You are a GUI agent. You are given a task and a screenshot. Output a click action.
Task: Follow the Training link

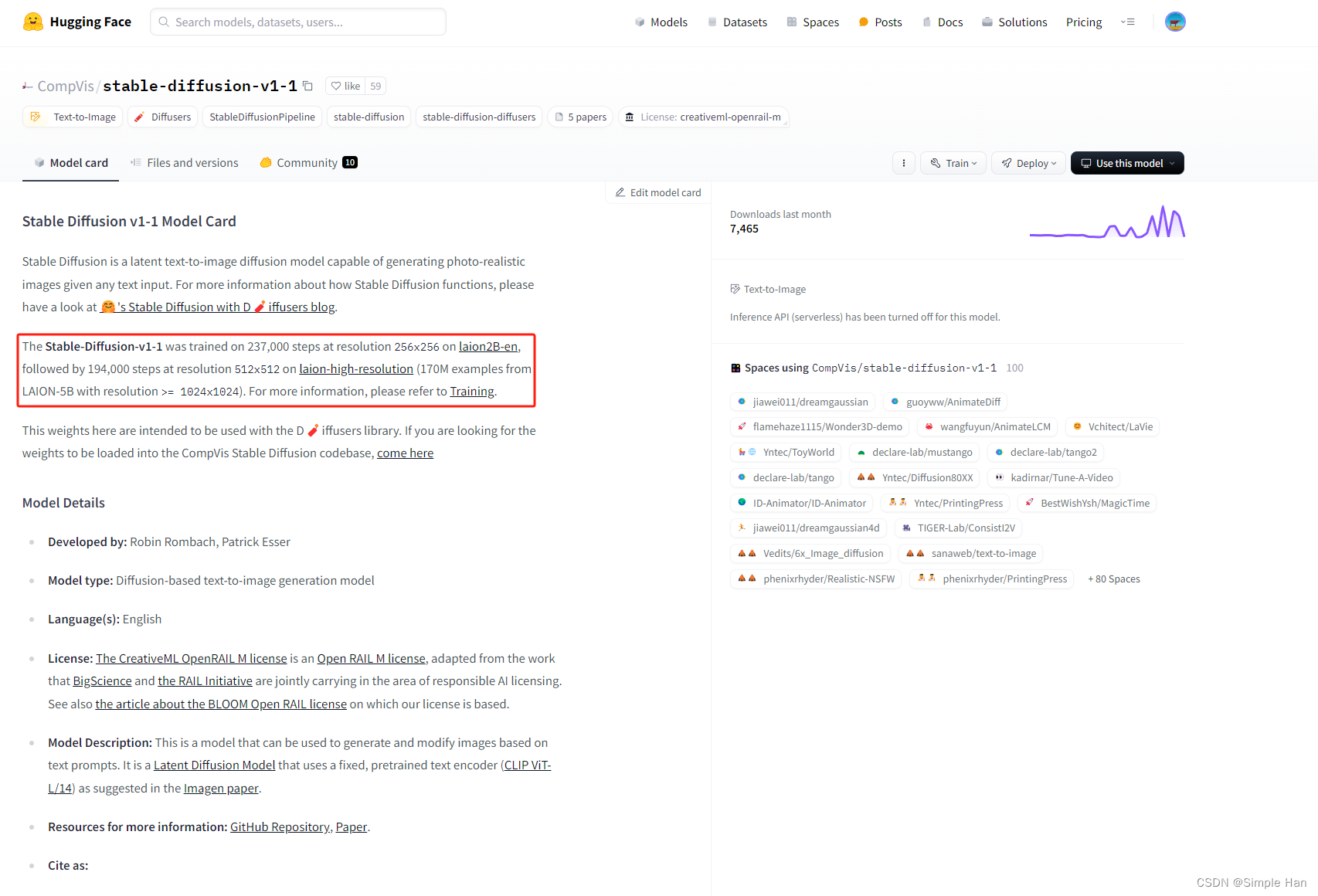[x=472, y=391]
